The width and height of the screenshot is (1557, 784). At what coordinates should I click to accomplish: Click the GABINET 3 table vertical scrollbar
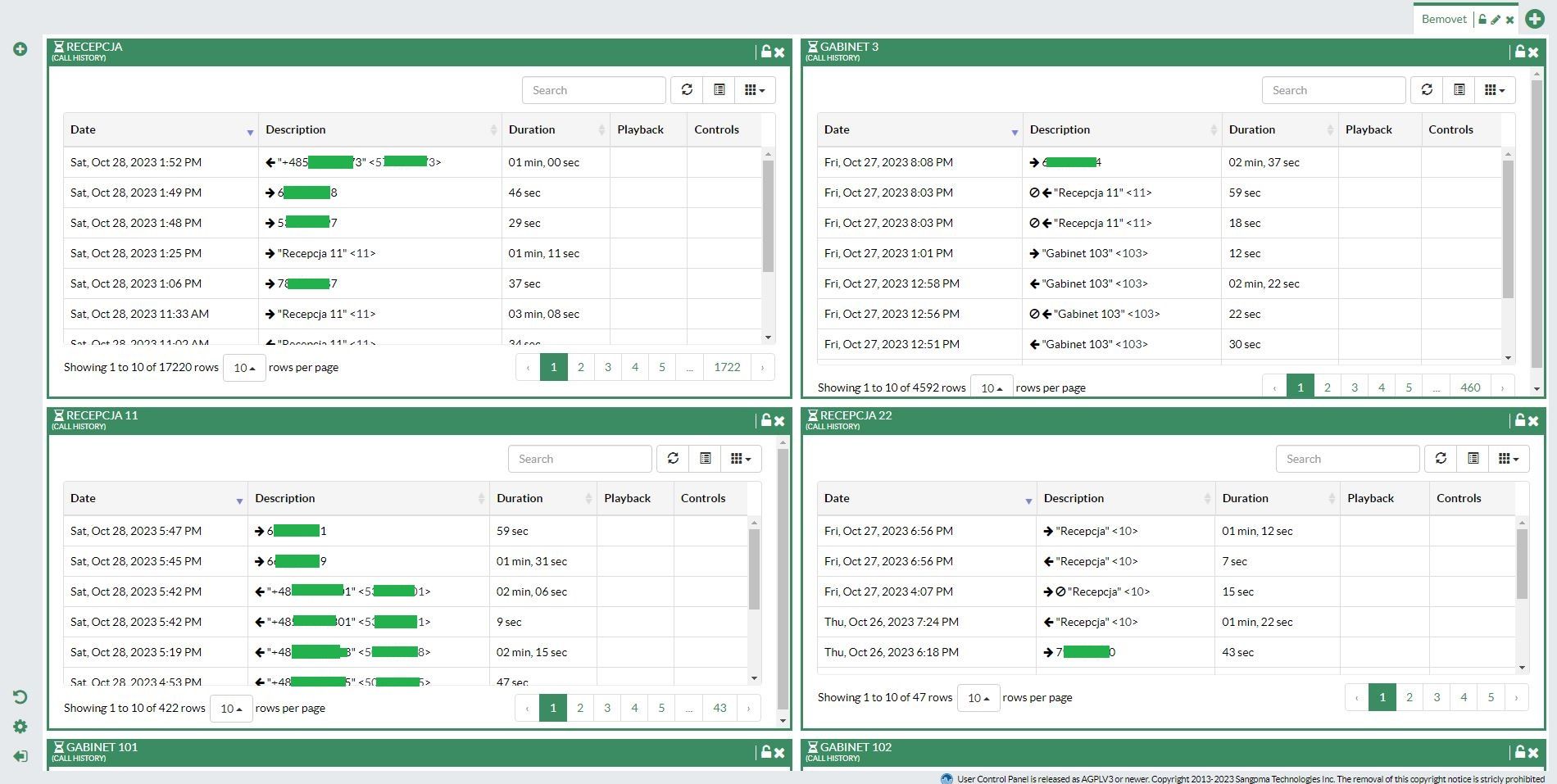click(1508, 229)
